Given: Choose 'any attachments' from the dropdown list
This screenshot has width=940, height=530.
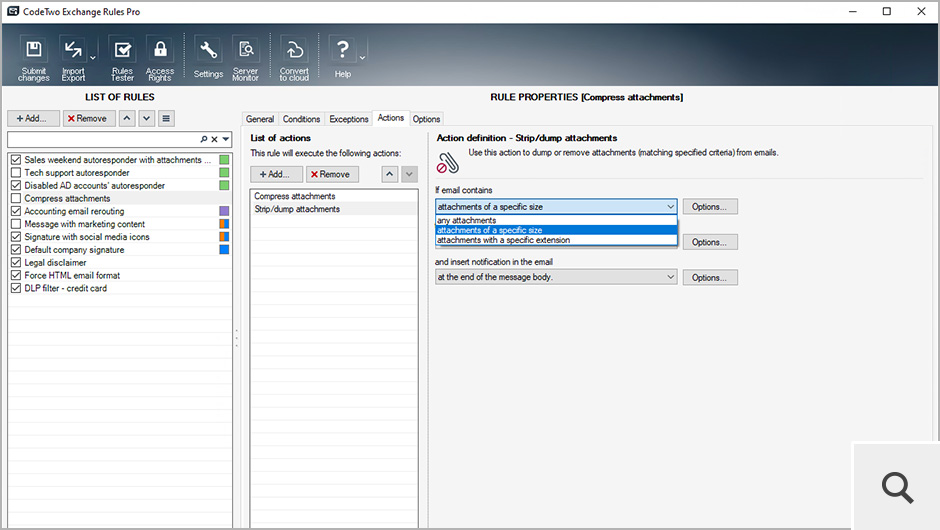Looking at the screenshot, I should click(467, 220).
